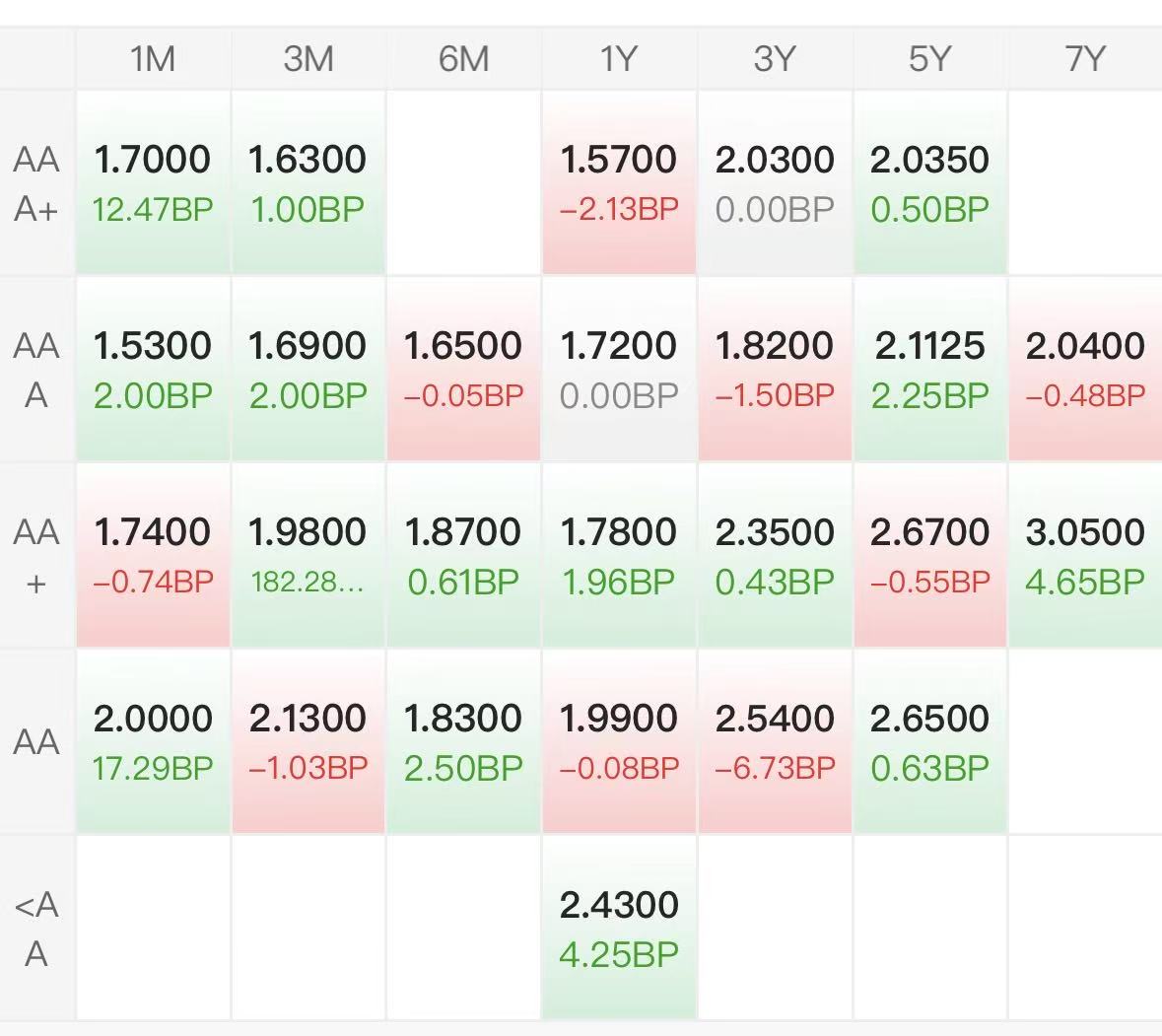Select the 3M tenor column header

pos(308,59)
